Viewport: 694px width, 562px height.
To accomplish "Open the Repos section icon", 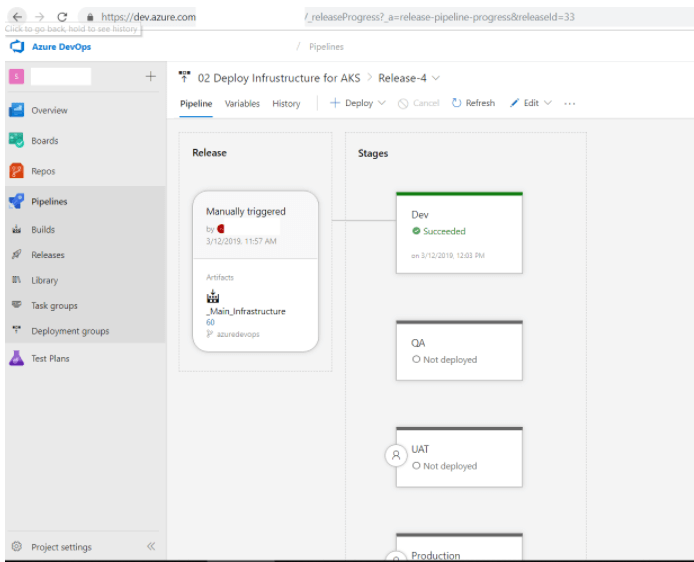I will click(x=16, y=171).
